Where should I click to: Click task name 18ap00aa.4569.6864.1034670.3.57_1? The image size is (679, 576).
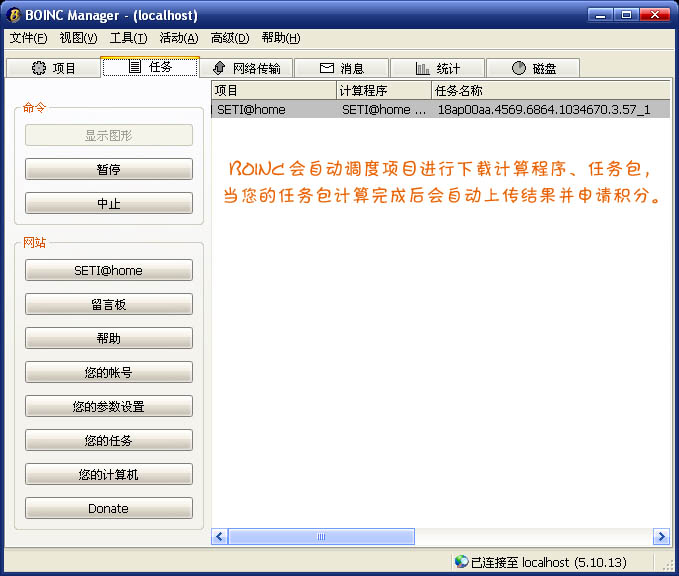pos(544,110)
